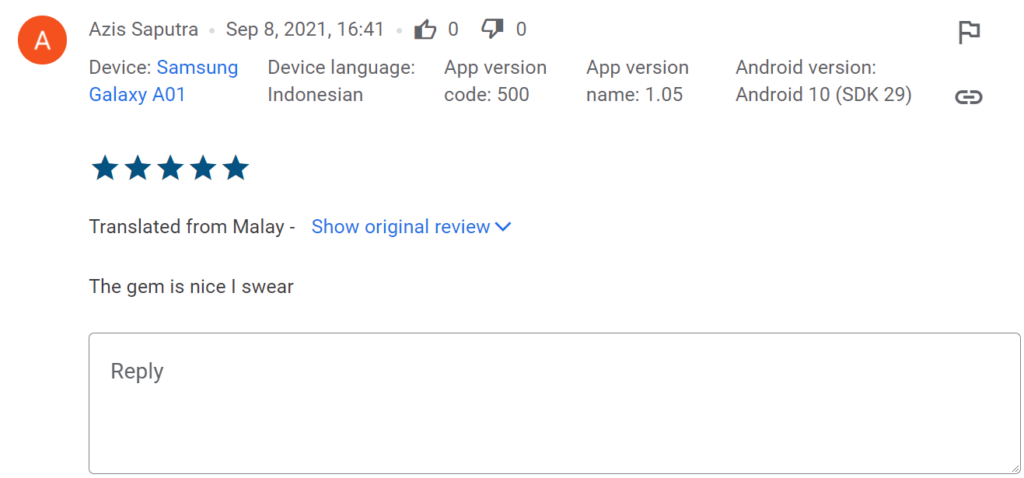
Task: Focus the Reply text box
Action: pos(554,403)
